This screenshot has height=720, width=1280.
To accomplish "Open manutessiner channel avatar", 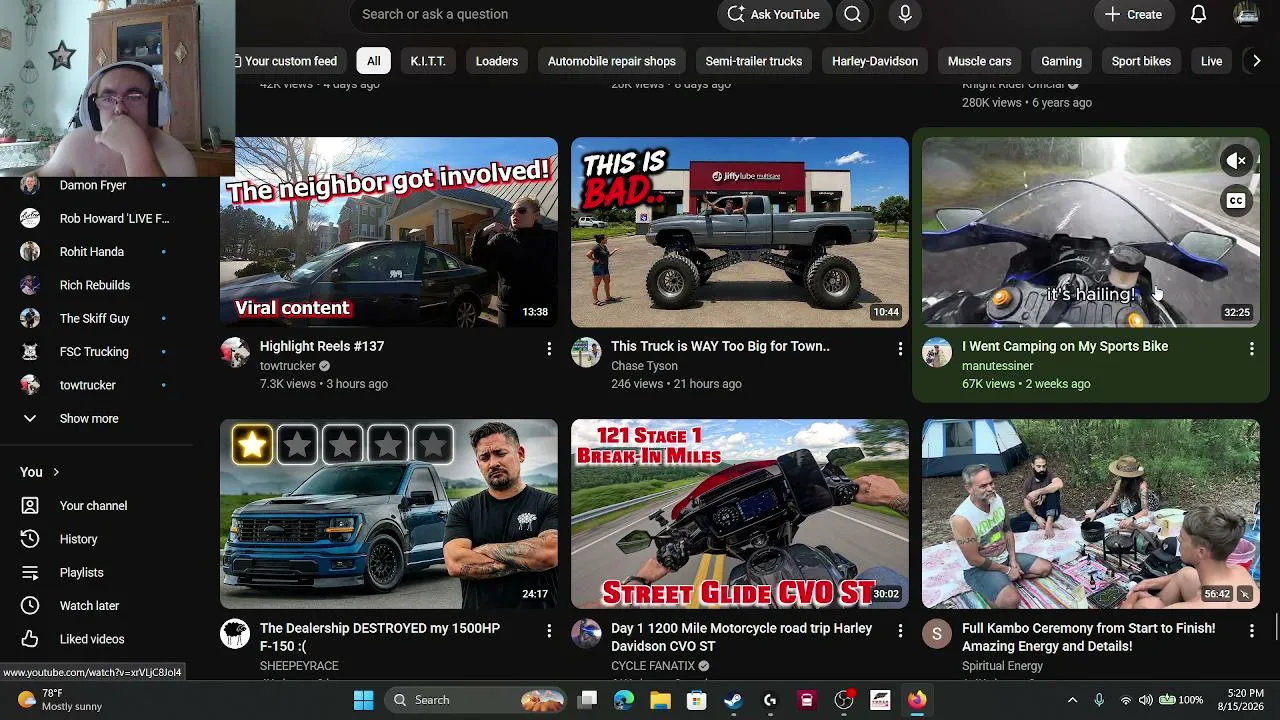I will tap(937, 352).
